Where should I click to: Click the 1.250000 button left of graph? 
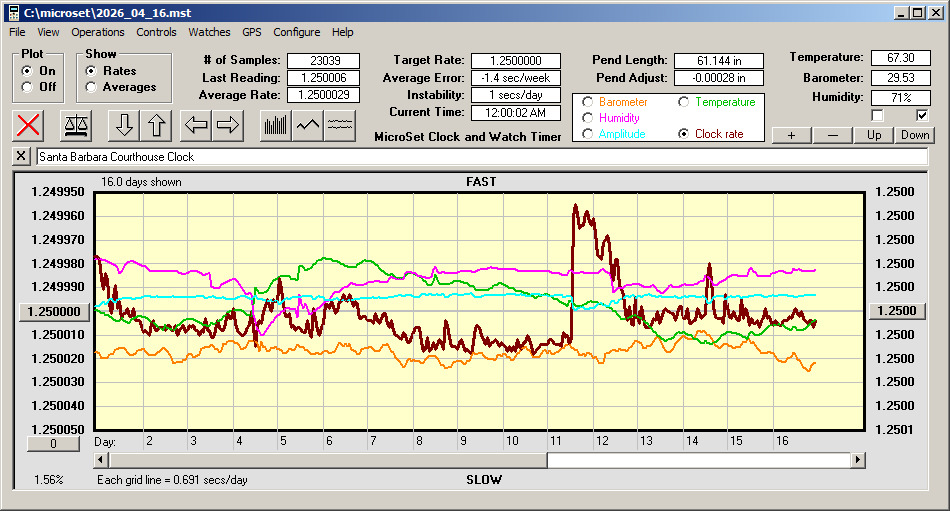[x=56, y=311]
